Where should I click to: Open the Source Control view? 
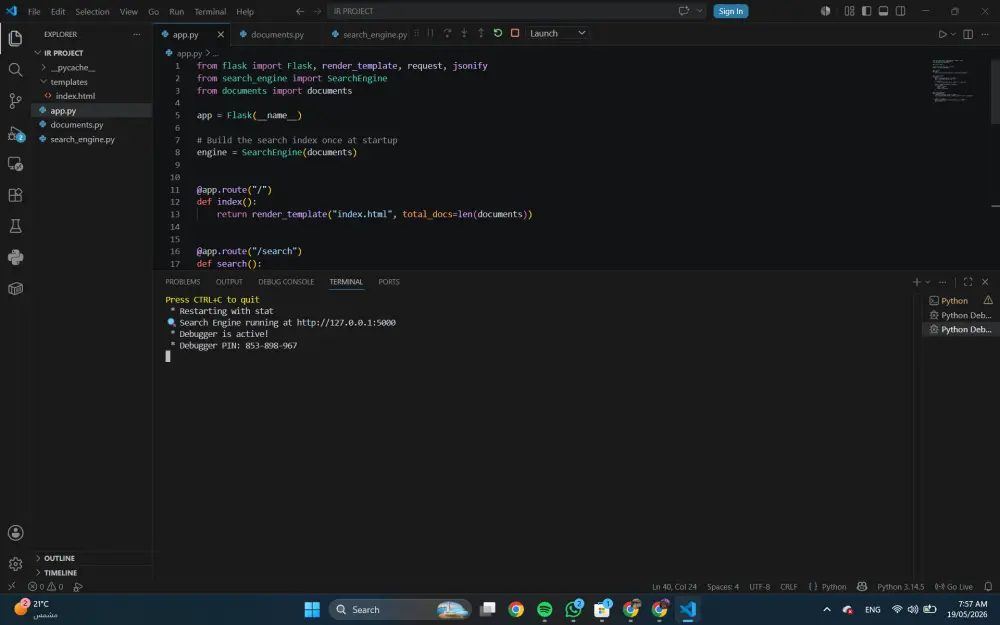point(15,101)
